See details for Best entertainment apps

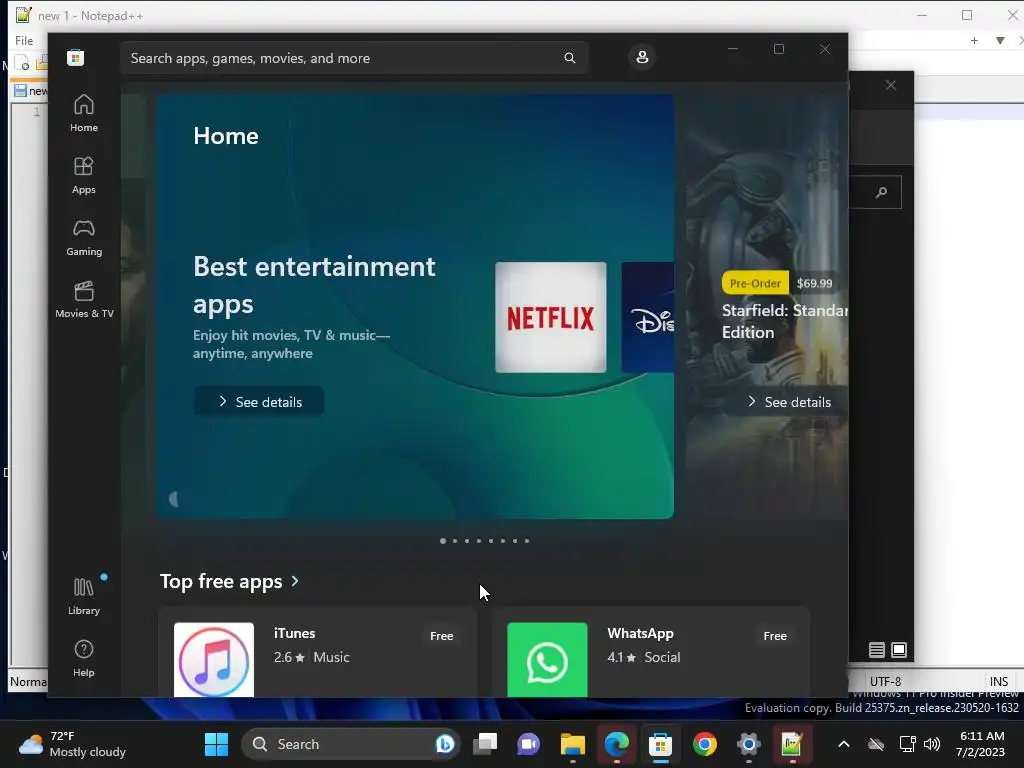[x=259, y=402]
